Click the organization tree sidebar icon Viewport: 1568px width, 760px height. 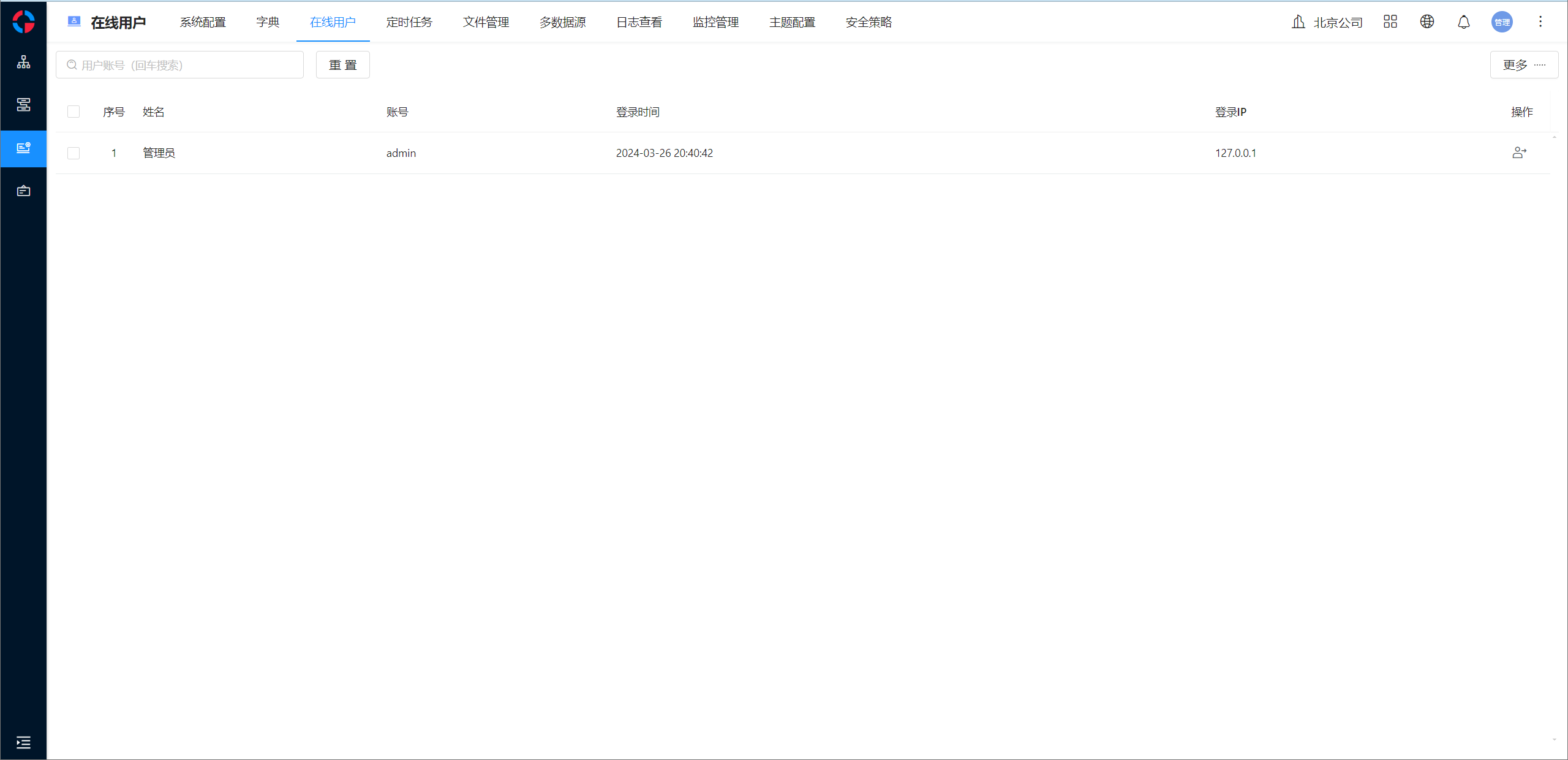pyautogui.click(x=23, y=62)
